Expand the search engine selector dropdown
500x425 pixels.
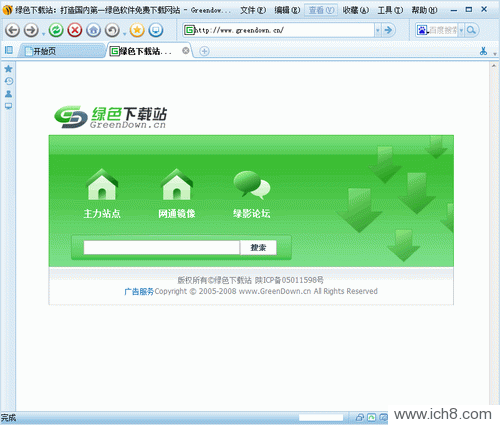tap(461, 30)
